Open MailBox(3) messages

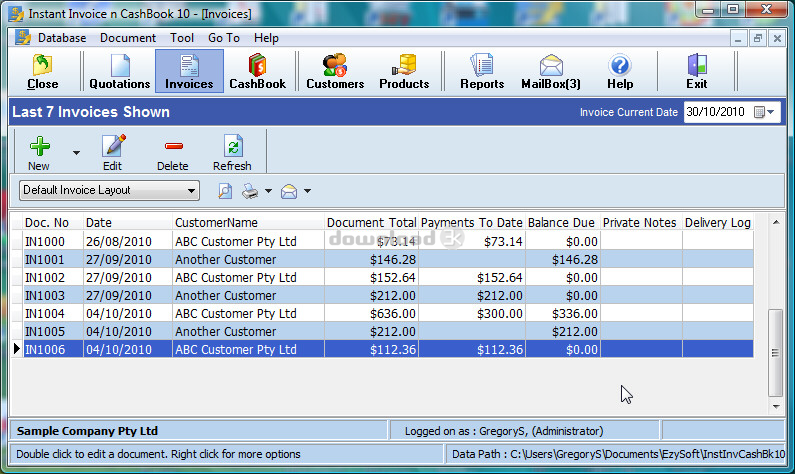pyautogui.click(x=551, y=71)
